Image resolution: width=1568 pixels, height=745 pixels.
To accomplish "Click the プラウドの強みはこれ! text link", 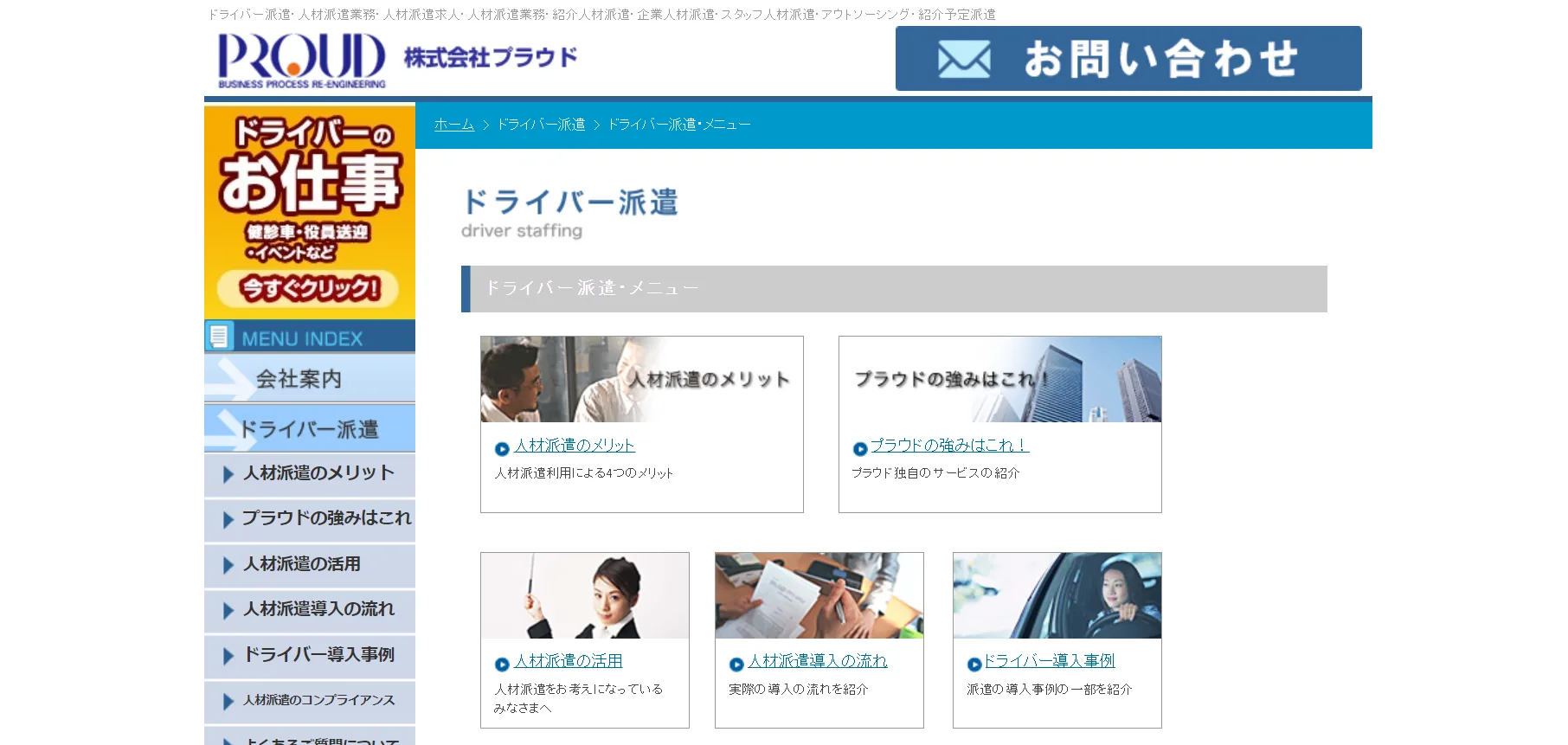I will [x=949, y=446].
